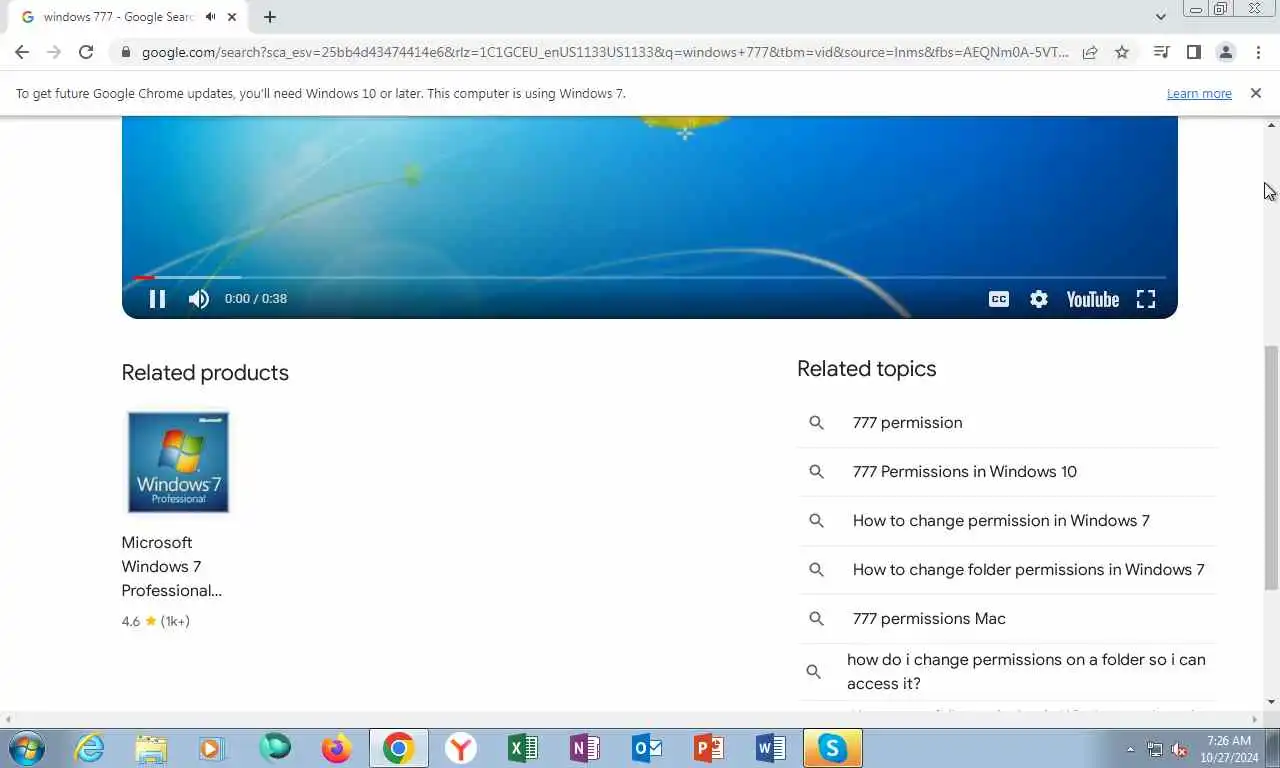The height and width of the screenshot is (768, 1280).
Task: Dismiss the Chrome update notification
Action: coord(1256,93)
